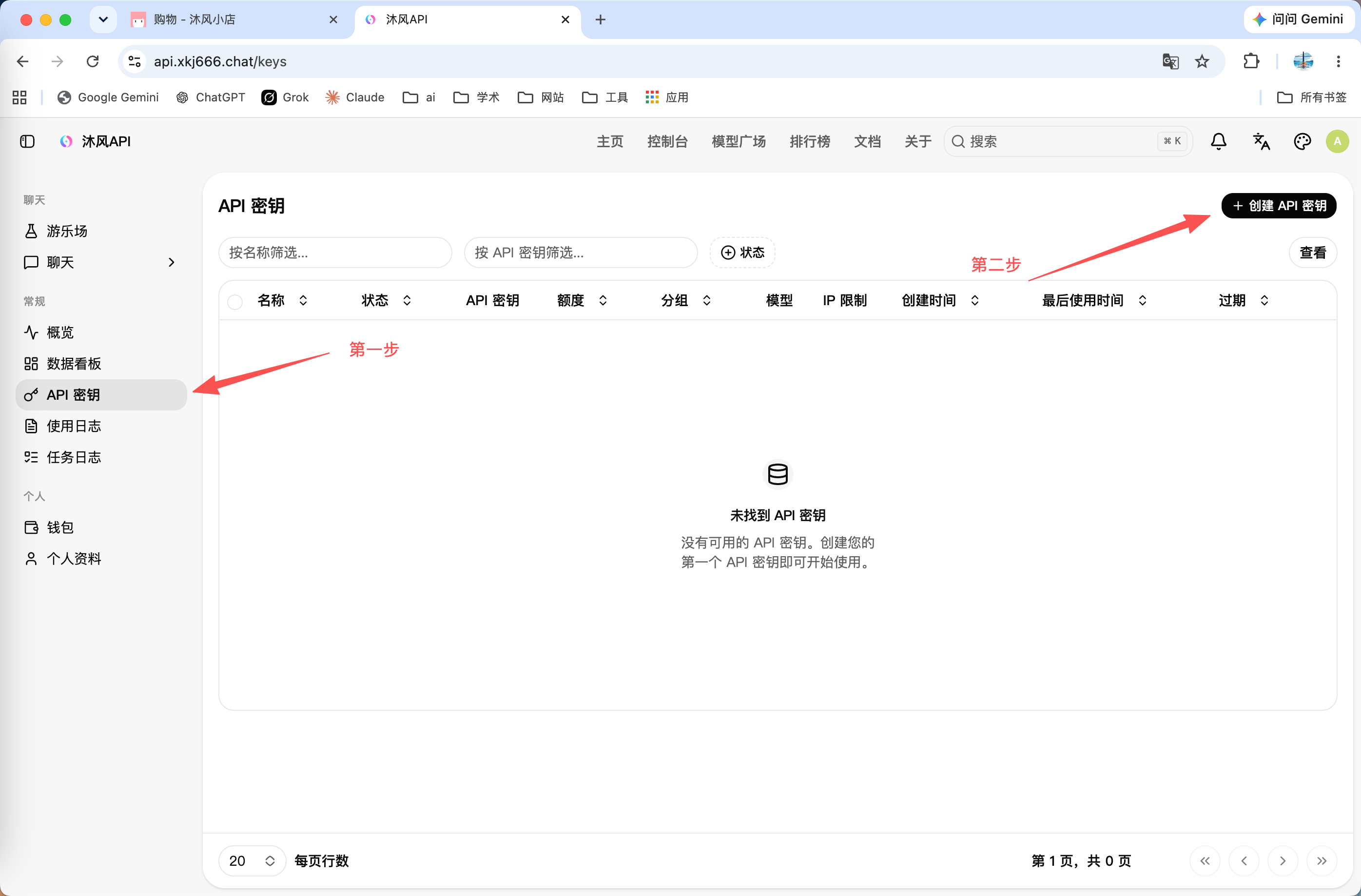This screenshot has height=896, width=1361.
Task: Click the site info icon in address bar
Action: click(135, 61)
